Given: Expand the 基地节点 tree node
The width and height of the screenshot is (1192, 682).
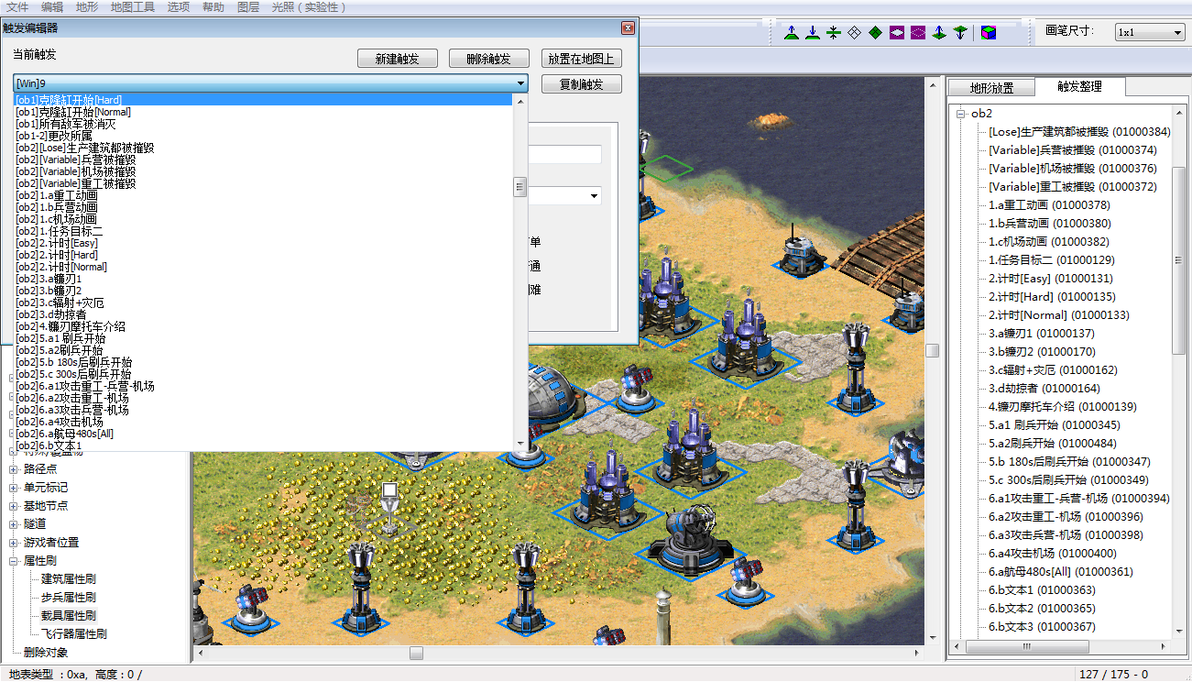Looking at the screenshot, I should click(13, 506).
